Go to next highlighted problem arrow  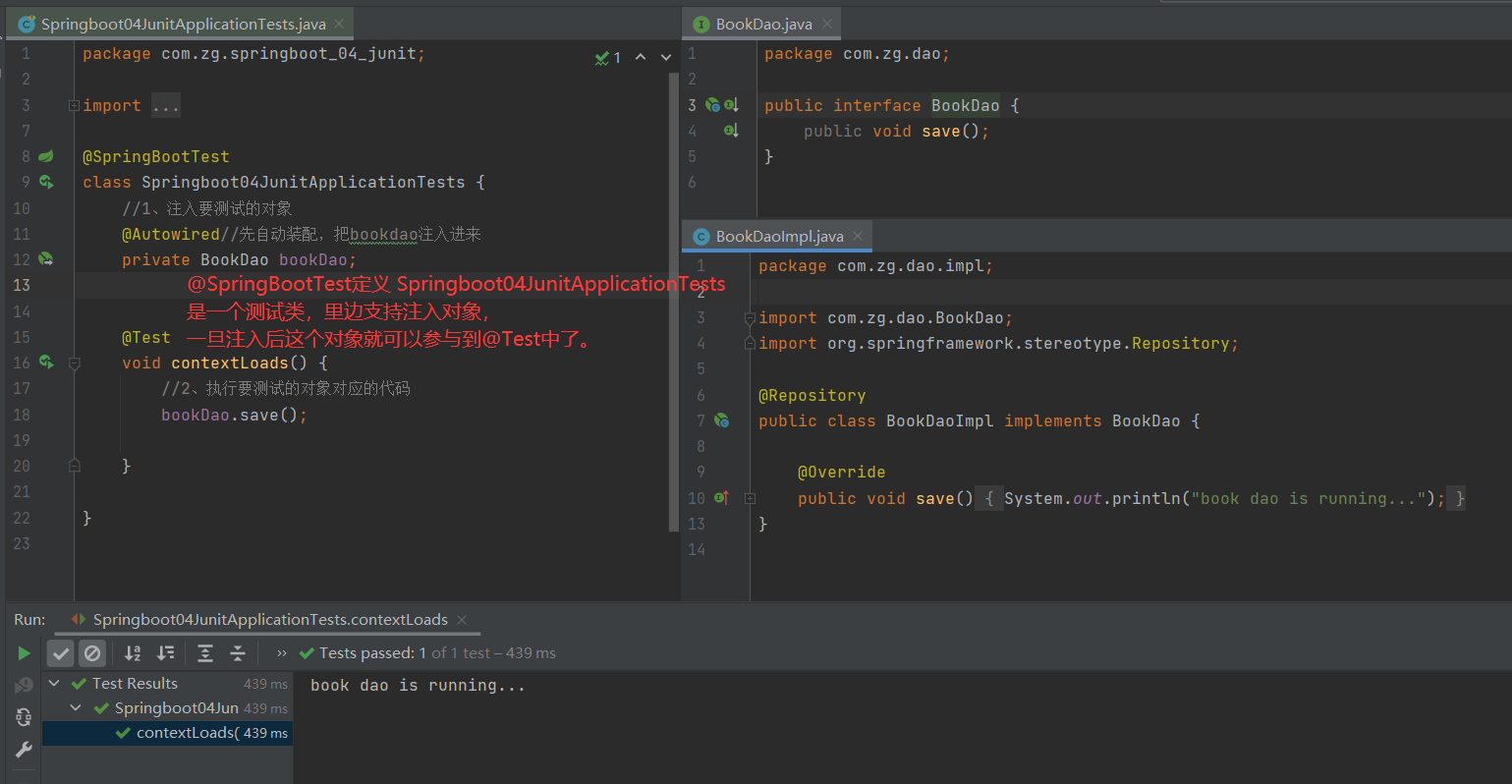(666, 57)
